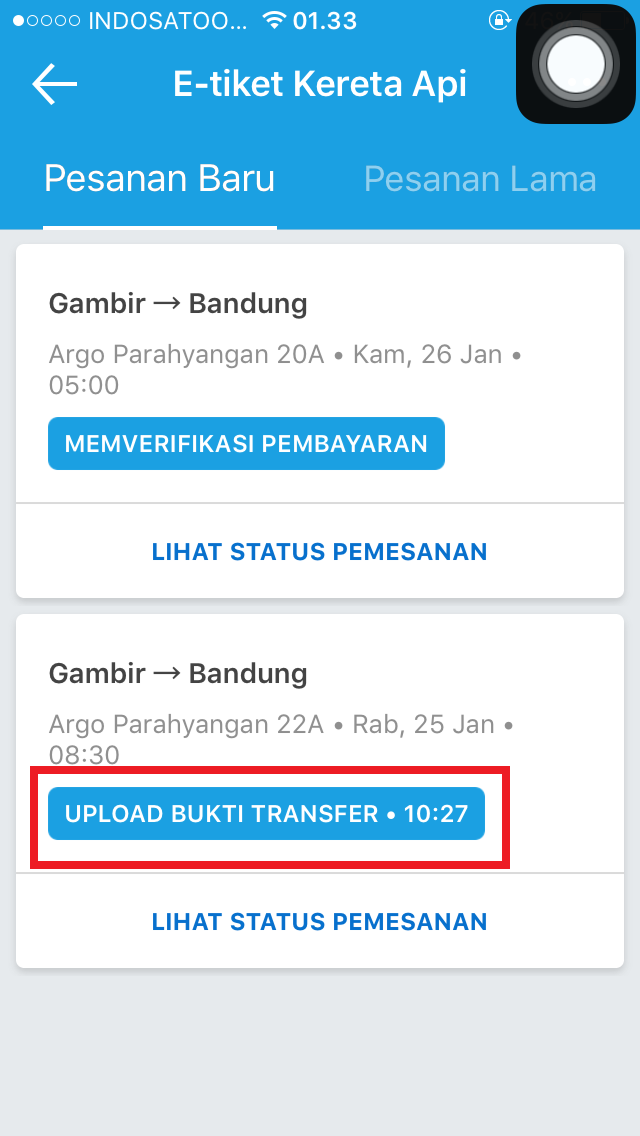Tap the Memverifikasi Pembayaran status badge
640x1136 pixels.
coord(246,443)
